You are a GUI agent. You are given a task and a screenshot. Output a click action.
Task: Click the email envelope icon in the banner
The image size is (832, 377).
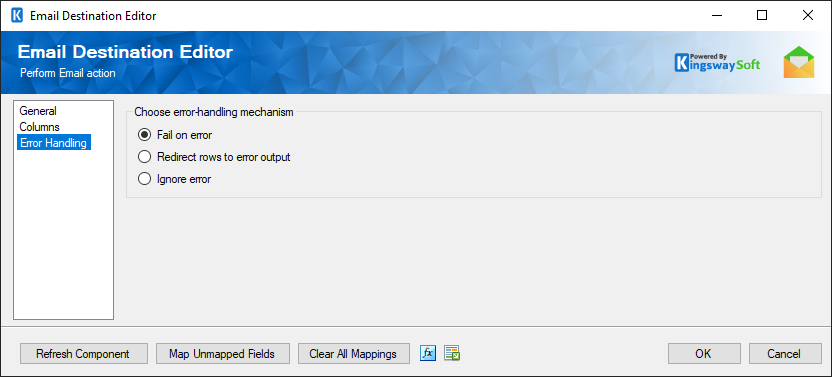[799, 62]
